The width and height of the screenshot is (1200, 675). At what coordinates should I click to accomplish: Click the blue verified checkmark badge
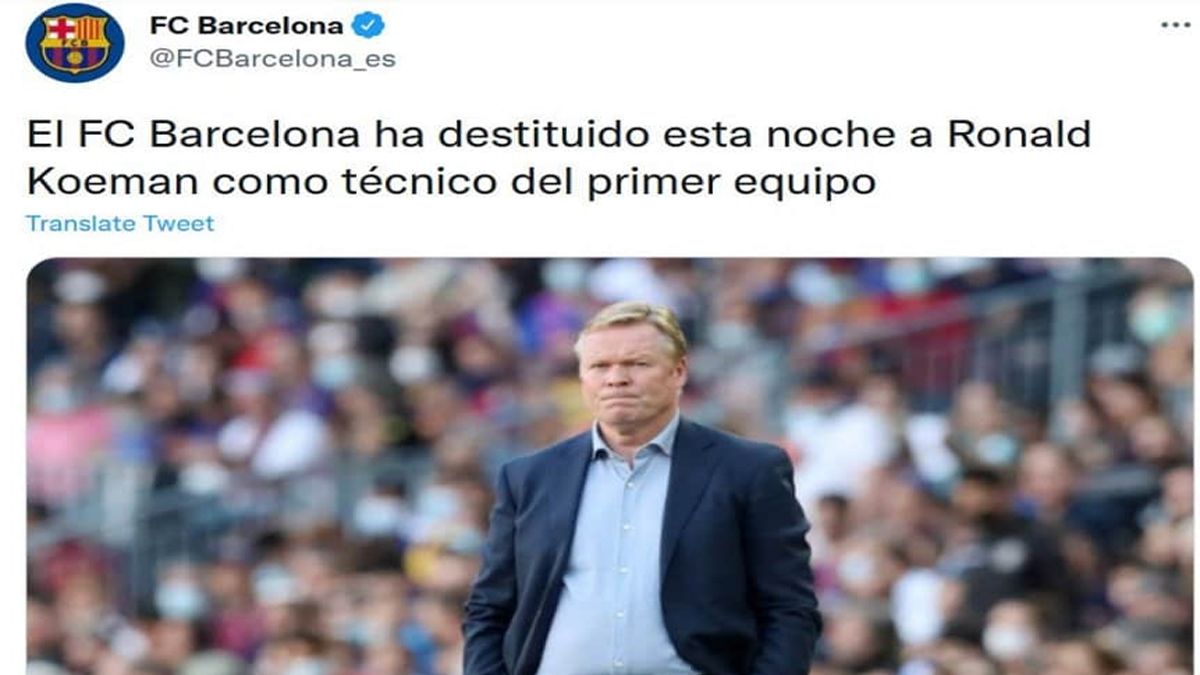pos(369,25)
